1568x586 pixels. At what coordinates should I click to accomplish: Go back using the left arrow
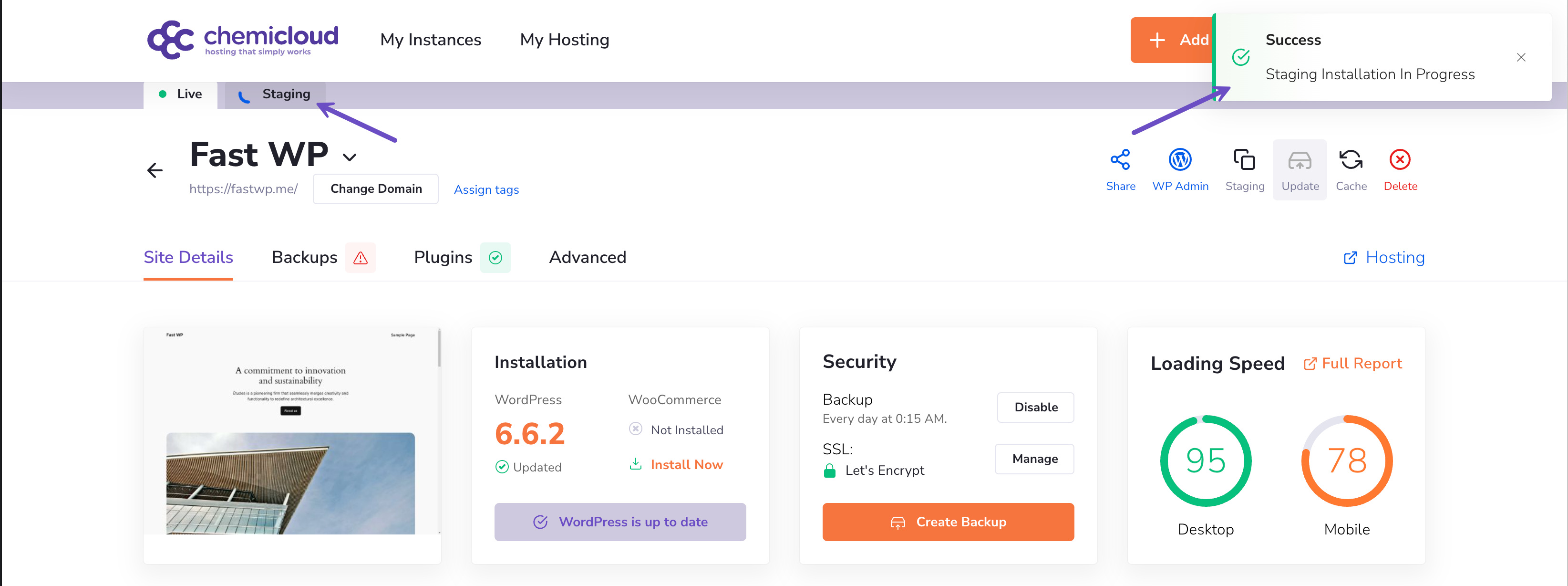155,170
